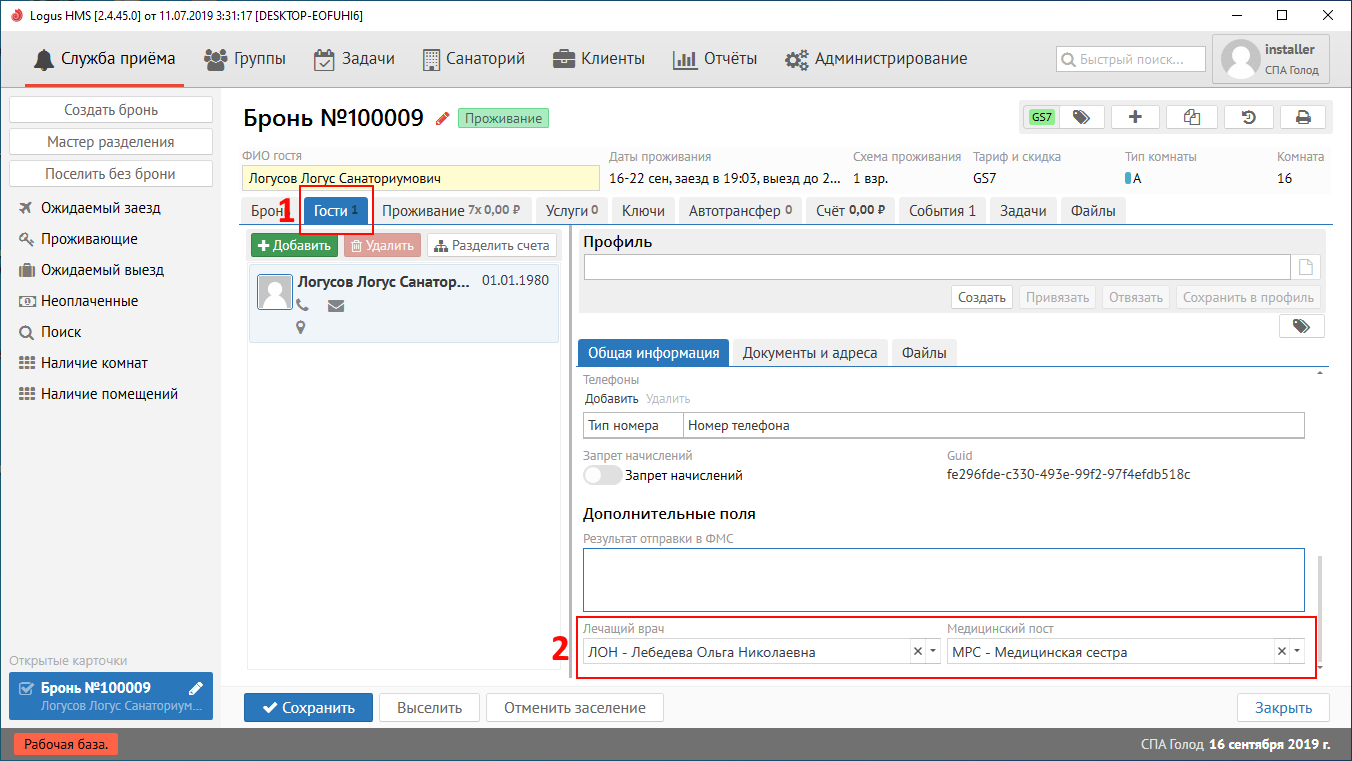1352x761 pixels.
Task: Click the Сохранить button
Action: (x=308, y=708)
